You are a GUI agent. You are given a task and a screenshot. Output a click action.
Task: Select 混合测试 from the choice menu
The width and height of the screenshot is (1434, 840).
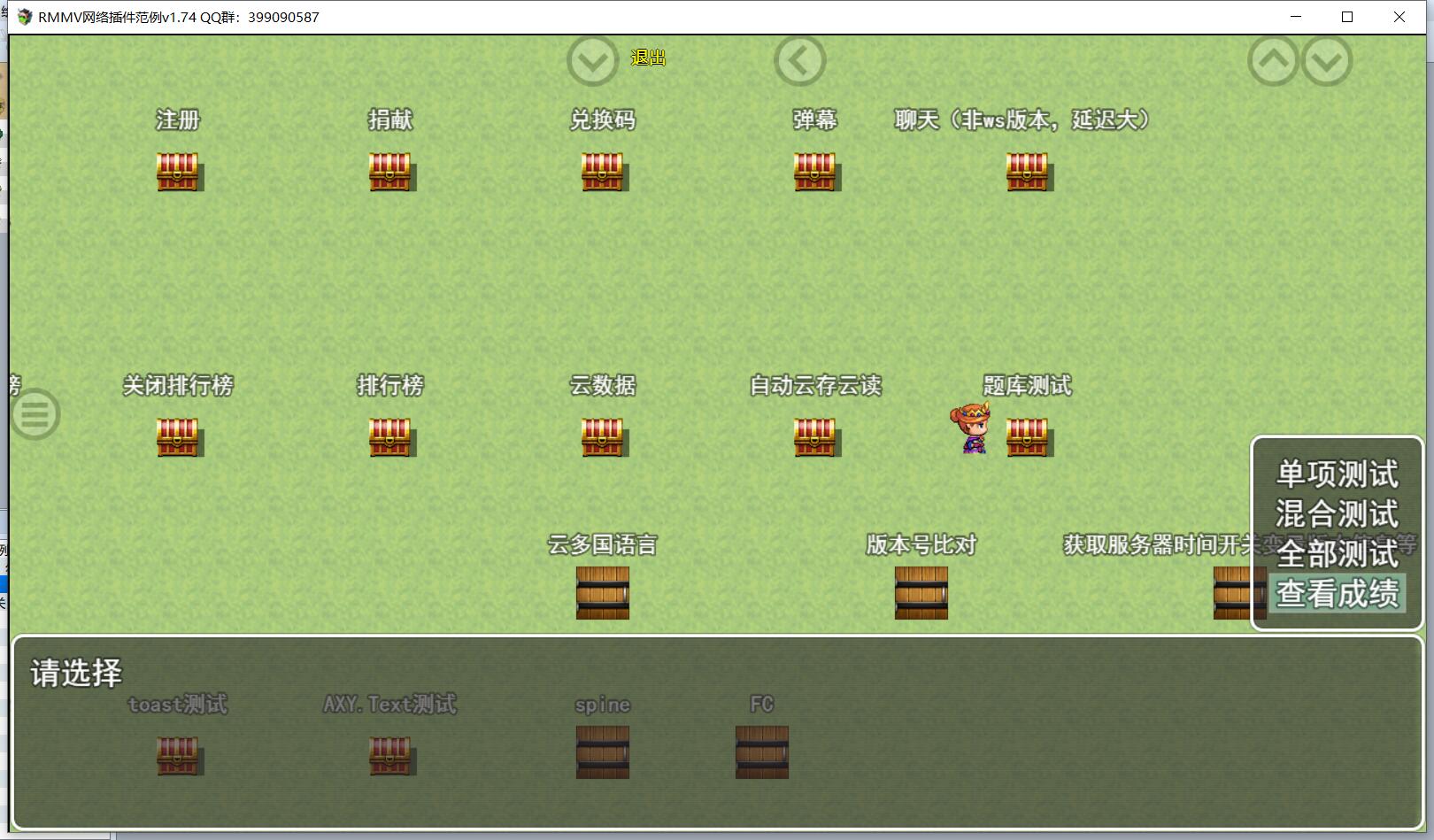click(1337, 513)
